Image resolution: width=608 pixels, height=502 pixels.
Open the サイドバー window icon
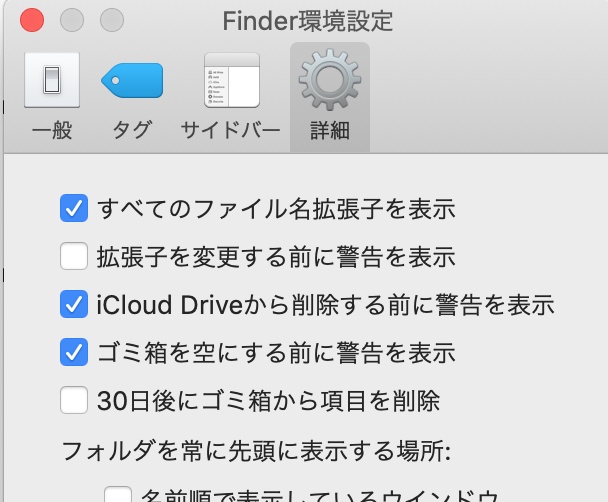(231, 80)
